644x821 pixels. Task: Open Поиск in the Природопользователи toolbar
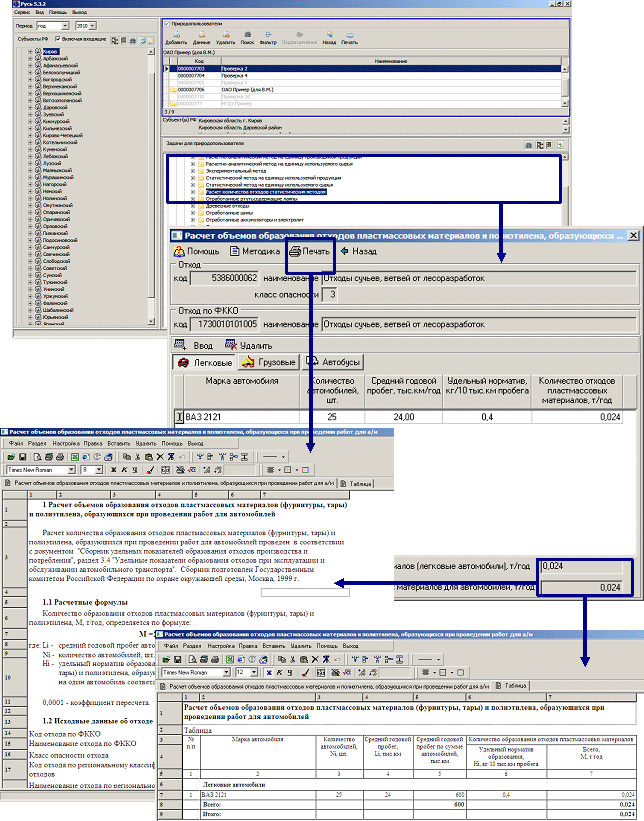tap(246, 36)
